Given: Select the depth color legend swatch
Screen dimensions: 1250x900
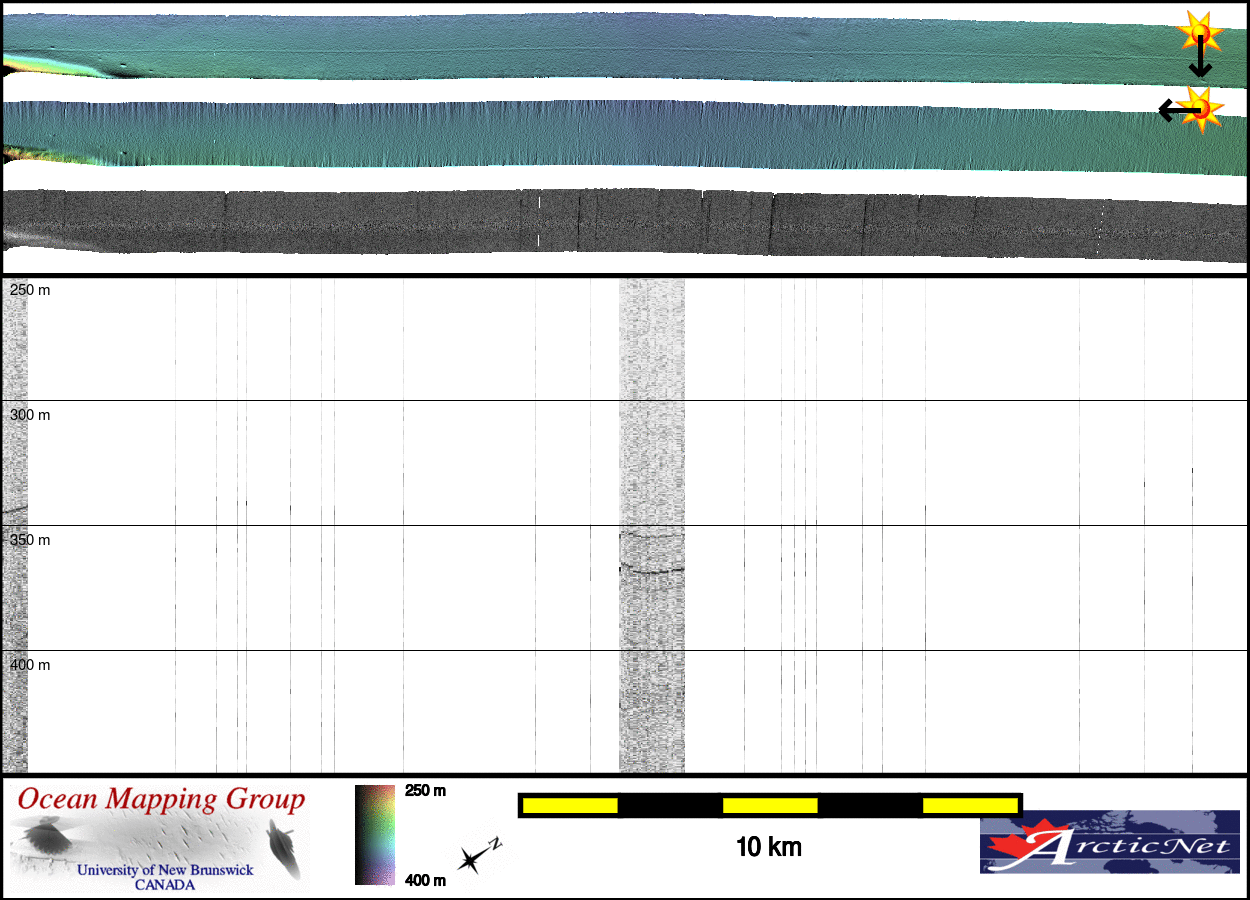Looking at the screenshot, I should click(375, 835).
